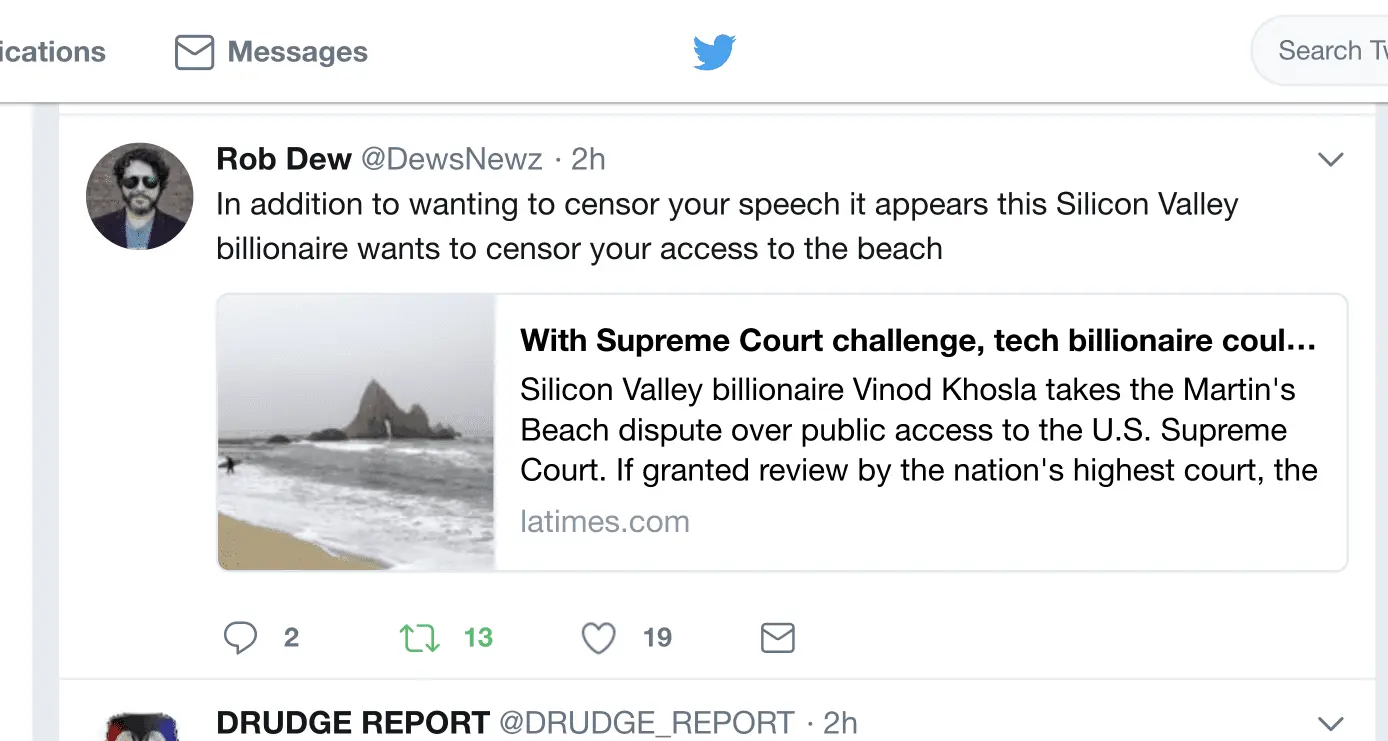Retweet Rob Dew's beach access tweet
Viewport: 1388px width, 741px height.
tap(420, 637)
